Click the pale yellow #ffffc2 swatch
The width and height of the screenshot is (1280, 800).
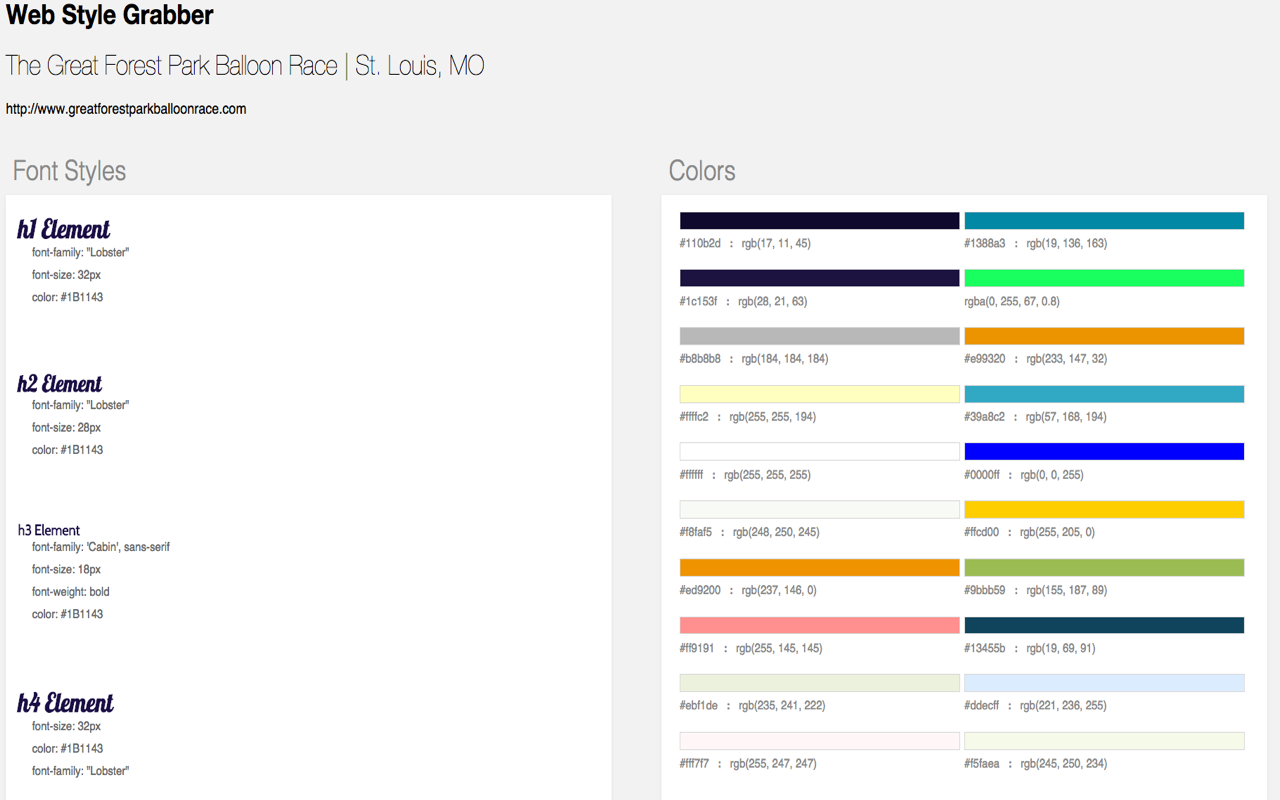click(819, 394)
